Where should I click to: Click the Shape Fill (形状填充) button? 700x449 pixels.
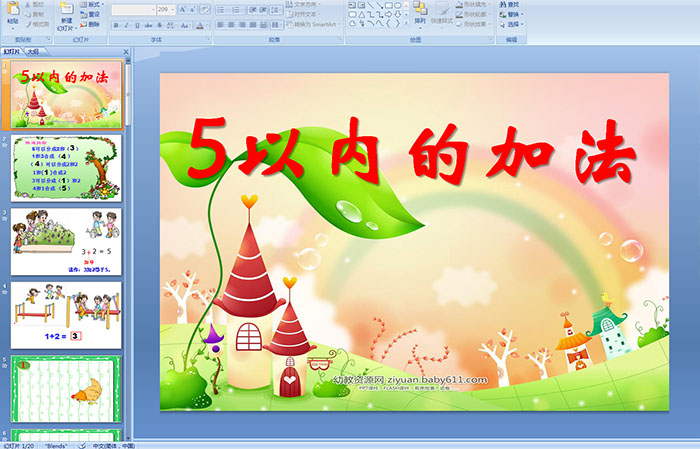tap(473, 4)
